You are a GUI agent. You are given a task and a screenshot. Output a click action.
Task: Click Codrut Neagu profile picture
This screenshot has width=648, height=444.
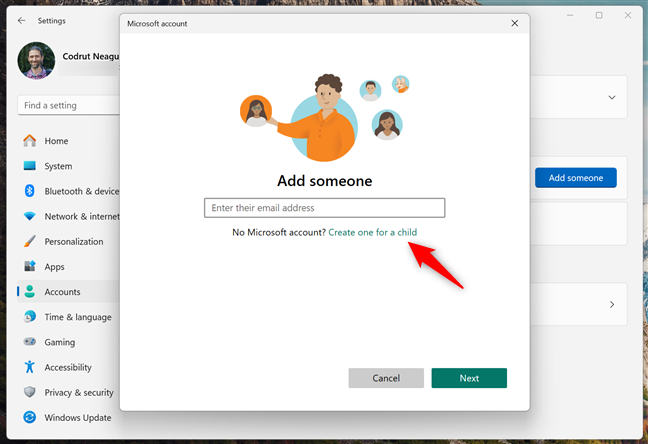coord(36,60)
